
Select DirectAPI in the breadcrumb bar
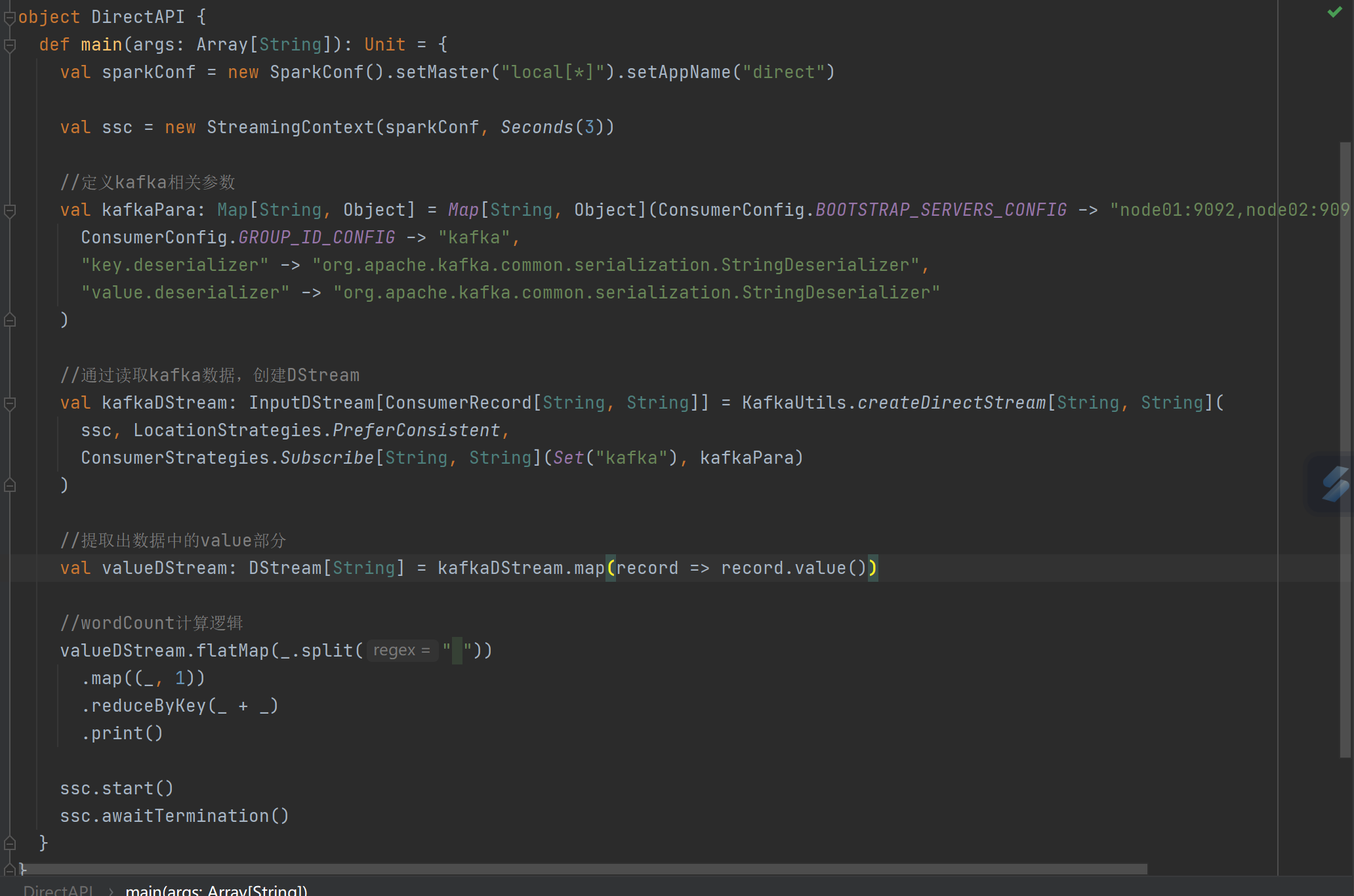(58, 890)
